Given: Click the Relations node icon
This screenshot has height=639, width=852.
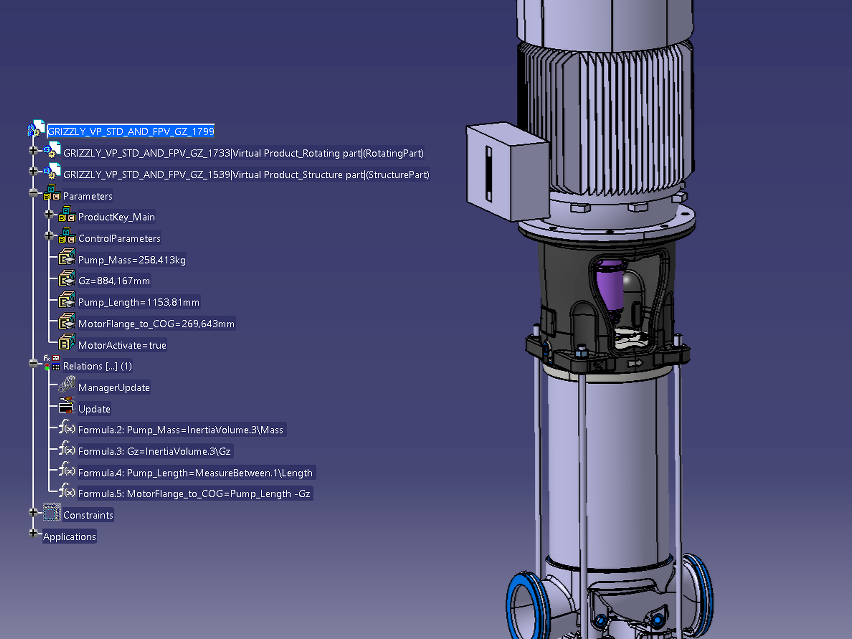Looking at the screenshot, I should coord(52,365).
